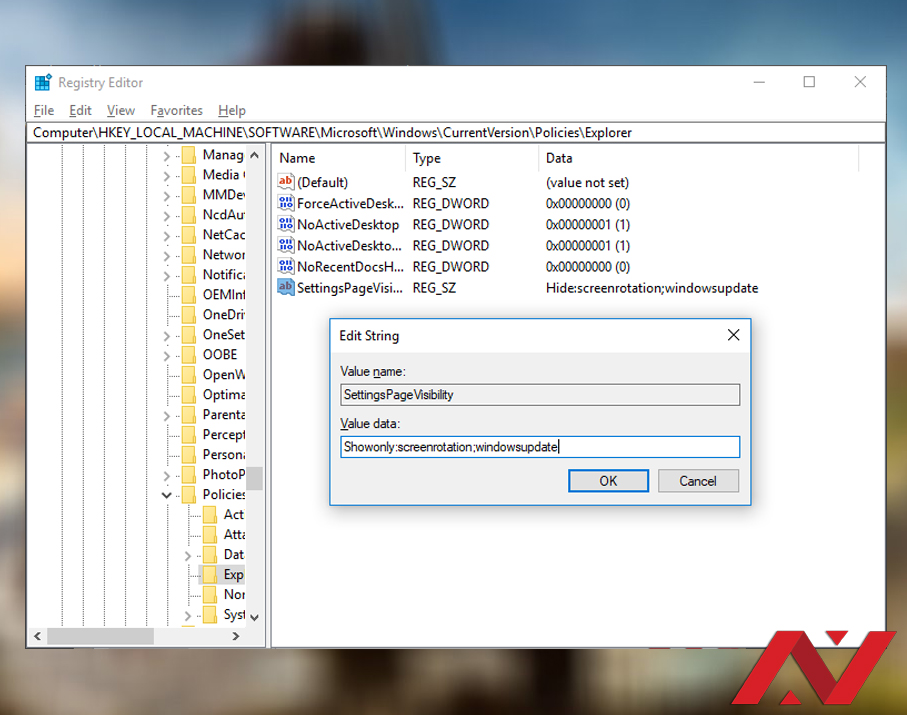
Task: Click the Syst subfolder icon under Policies
Action: coord(210,614)
